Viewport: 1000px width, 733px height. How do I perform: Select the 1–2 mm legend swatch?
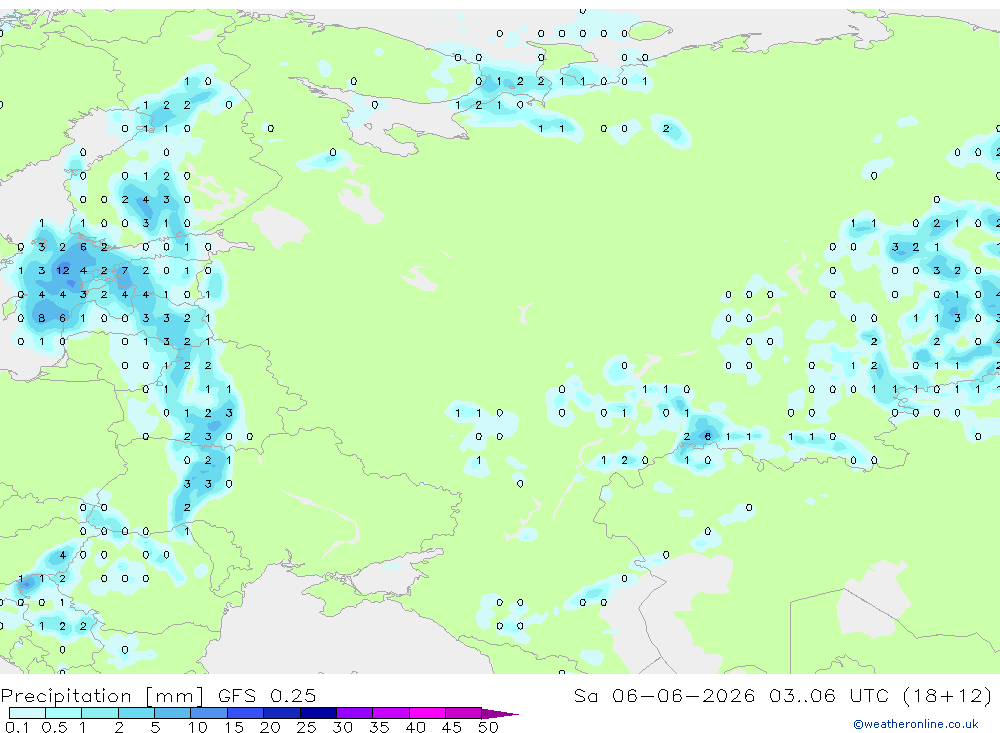click(100, 713)
